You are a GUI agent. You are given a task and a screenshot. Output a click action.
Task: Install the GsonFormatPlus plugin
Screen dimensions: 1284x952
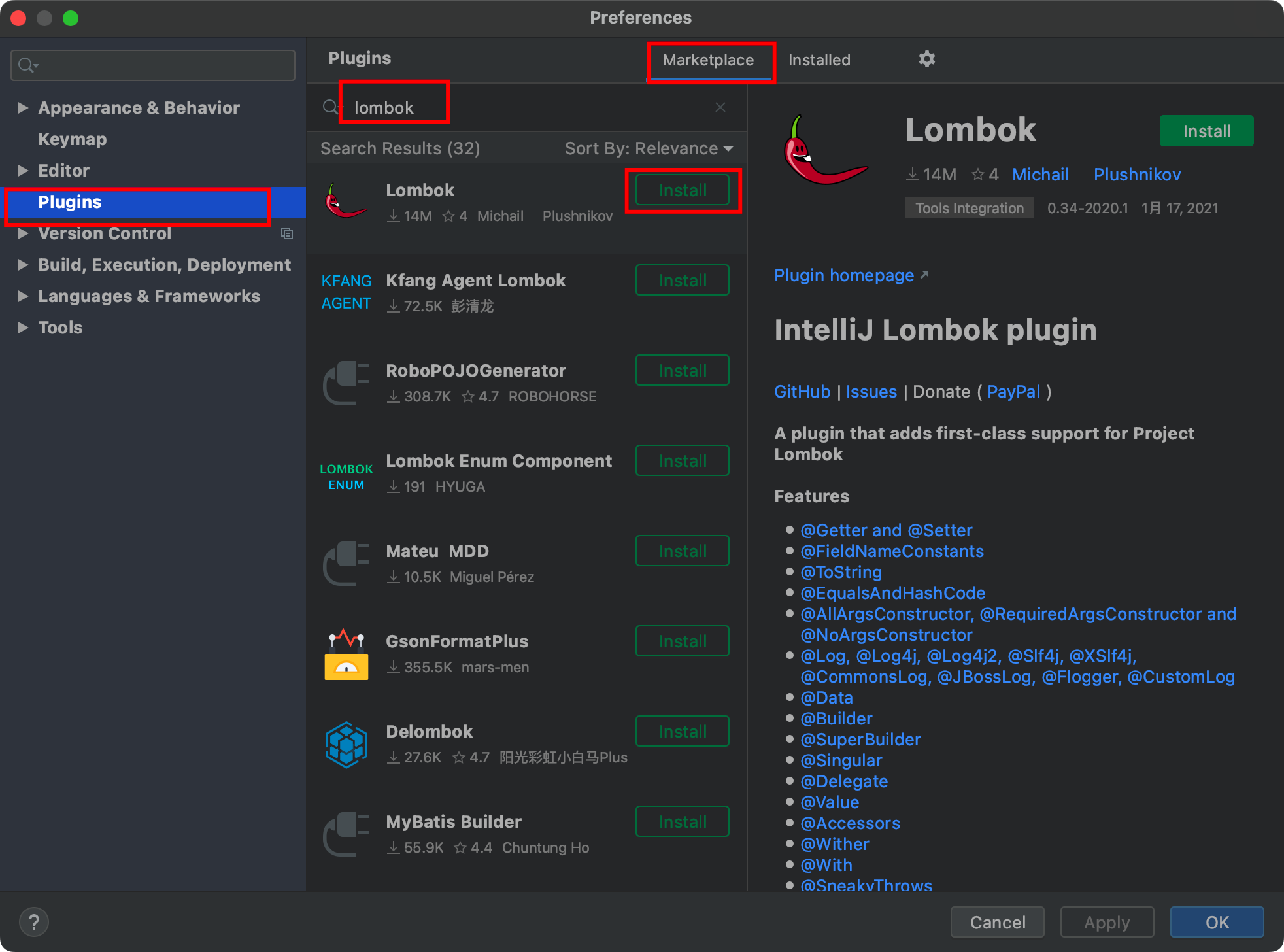[x=683, y=641]
